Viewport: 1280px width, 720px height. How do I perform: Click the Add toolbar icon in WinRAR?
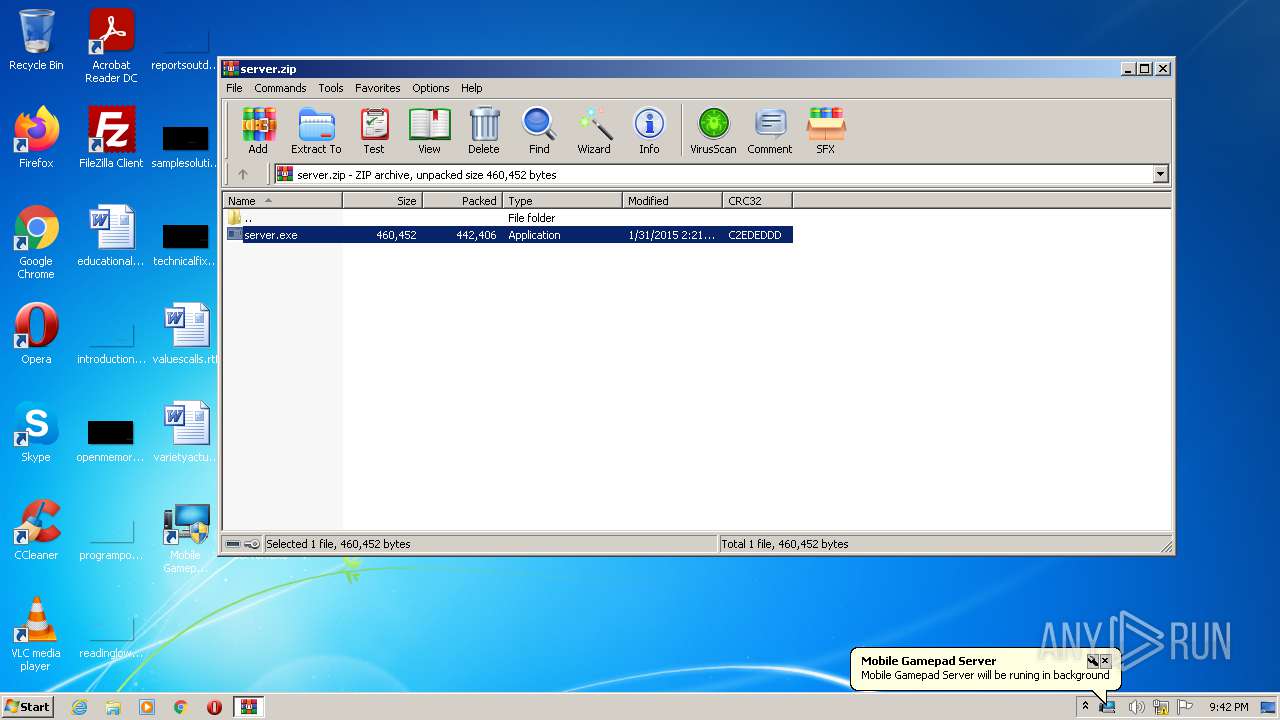258,131
